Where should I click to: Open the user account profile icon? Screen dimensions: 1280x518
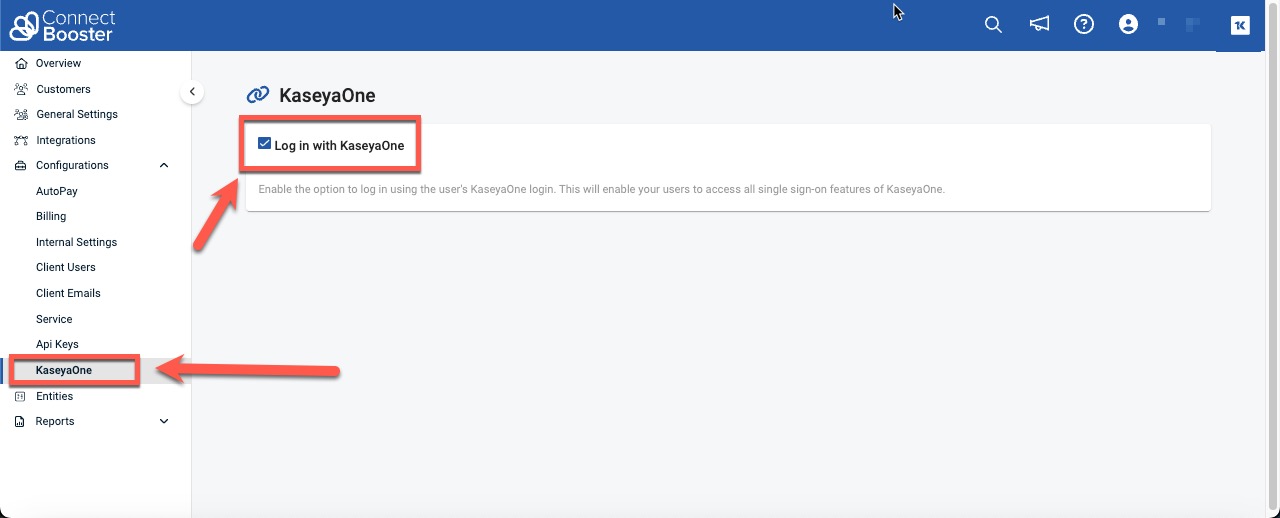click(1129, 25)
